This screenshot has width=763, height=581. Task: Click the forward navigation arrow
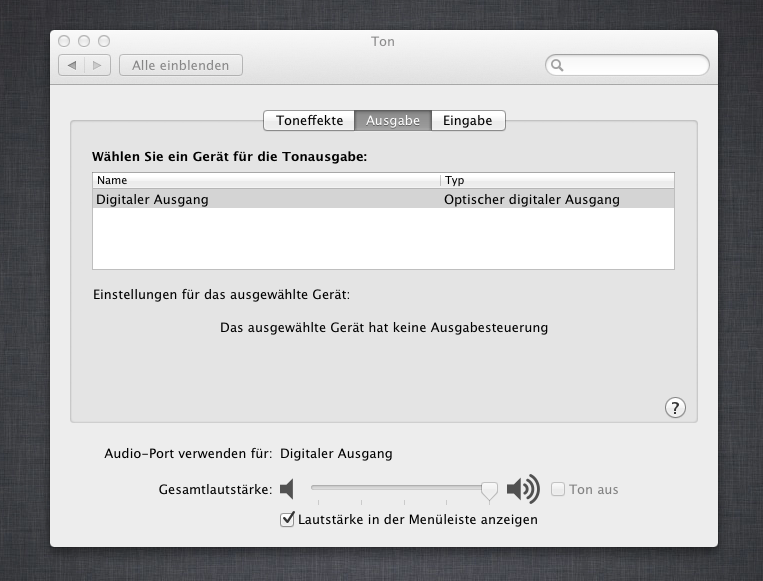click(97, 65)
